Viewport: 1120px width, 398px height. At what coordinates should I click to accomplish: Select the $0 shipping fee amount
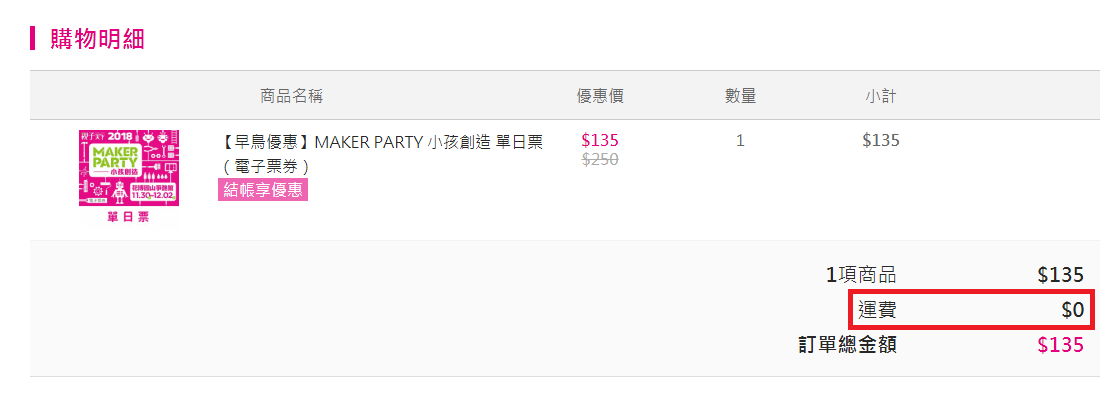click(x=1072, y=310)
